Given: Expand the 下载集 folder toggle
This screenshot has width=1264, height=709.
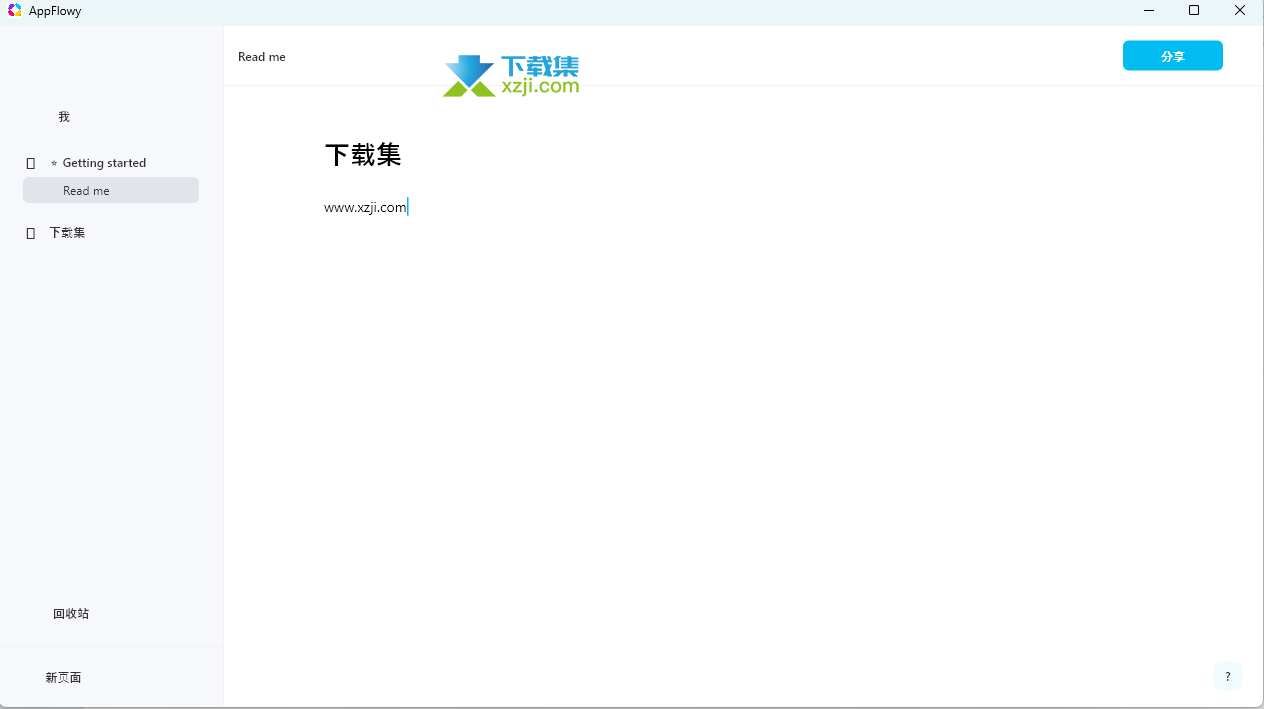Looking at the screenshot, I should (31, 233).
